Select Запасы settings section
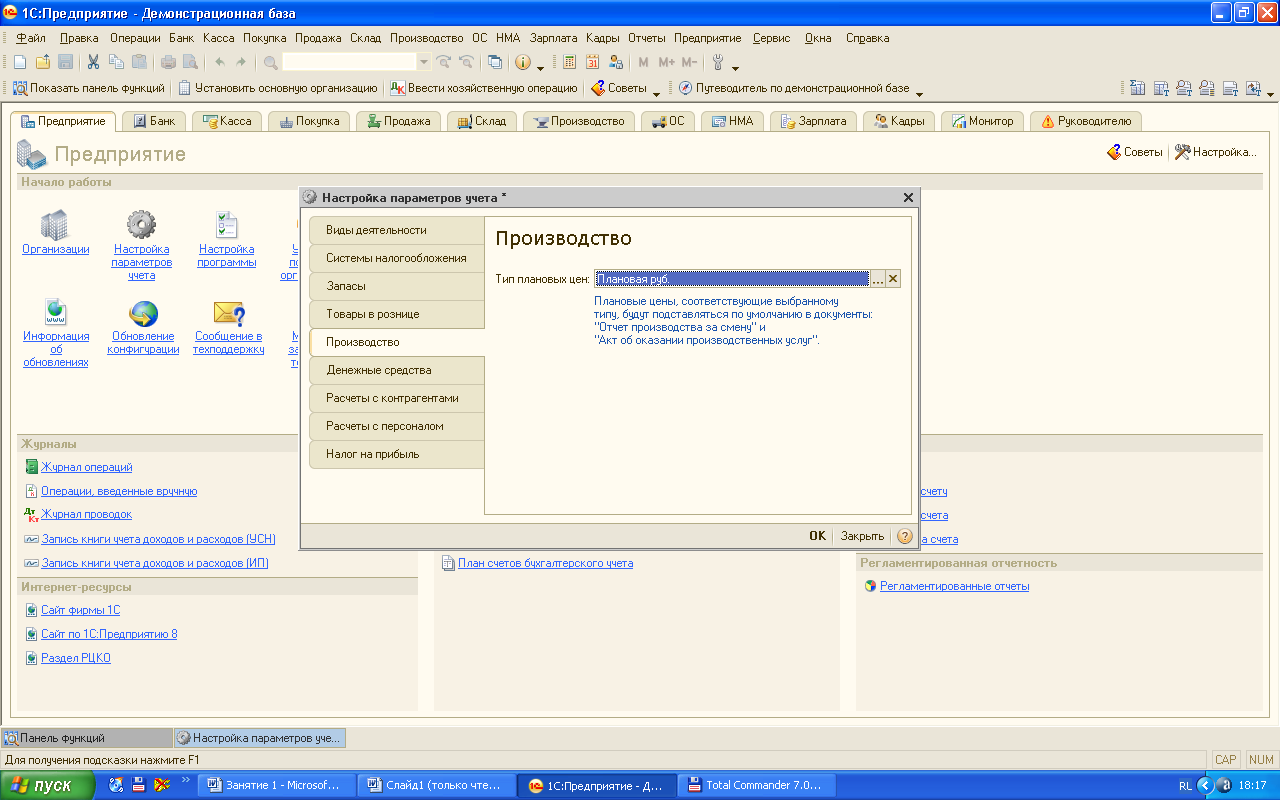1280x800 pixels. coord(397,286)
